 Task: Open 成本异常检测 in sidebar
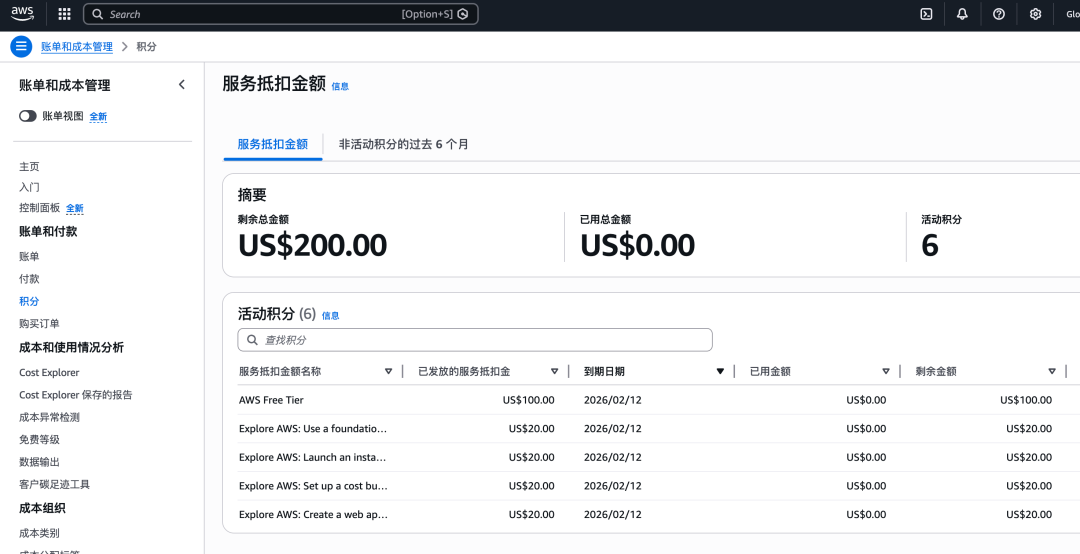[x=50, y=417]
